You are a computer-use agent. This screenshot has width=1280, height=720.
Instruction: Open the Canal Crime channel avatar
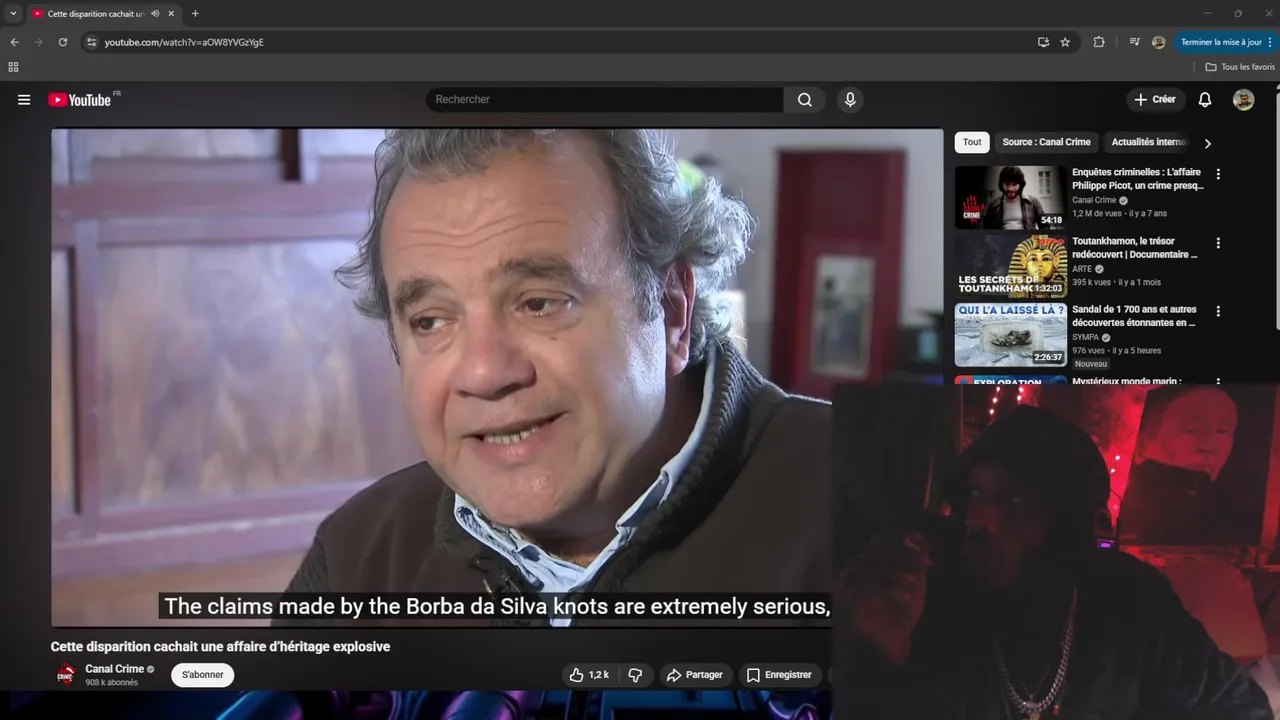65,674
